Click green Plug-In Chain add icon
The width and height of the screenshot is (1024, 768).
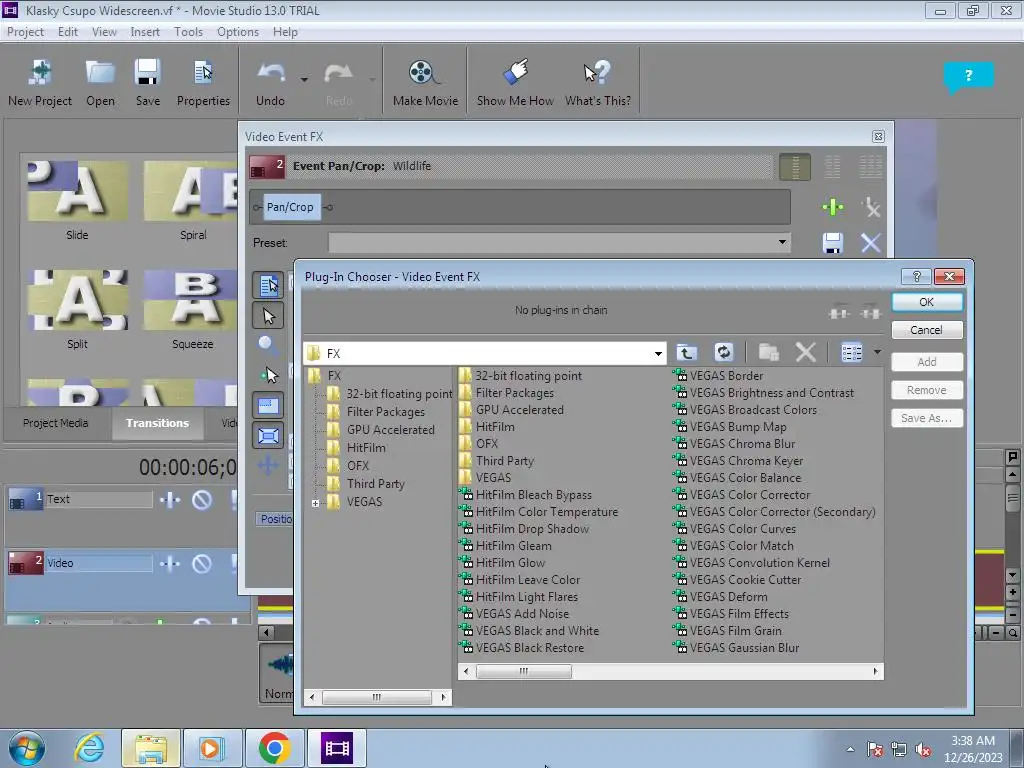click(833, 208)
